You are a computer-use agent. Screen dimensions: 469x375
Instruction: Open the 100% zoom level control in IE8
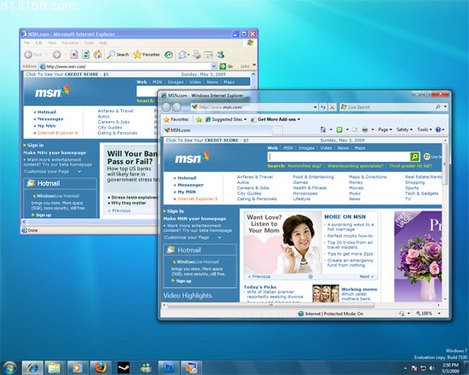(x=428, y=313)
